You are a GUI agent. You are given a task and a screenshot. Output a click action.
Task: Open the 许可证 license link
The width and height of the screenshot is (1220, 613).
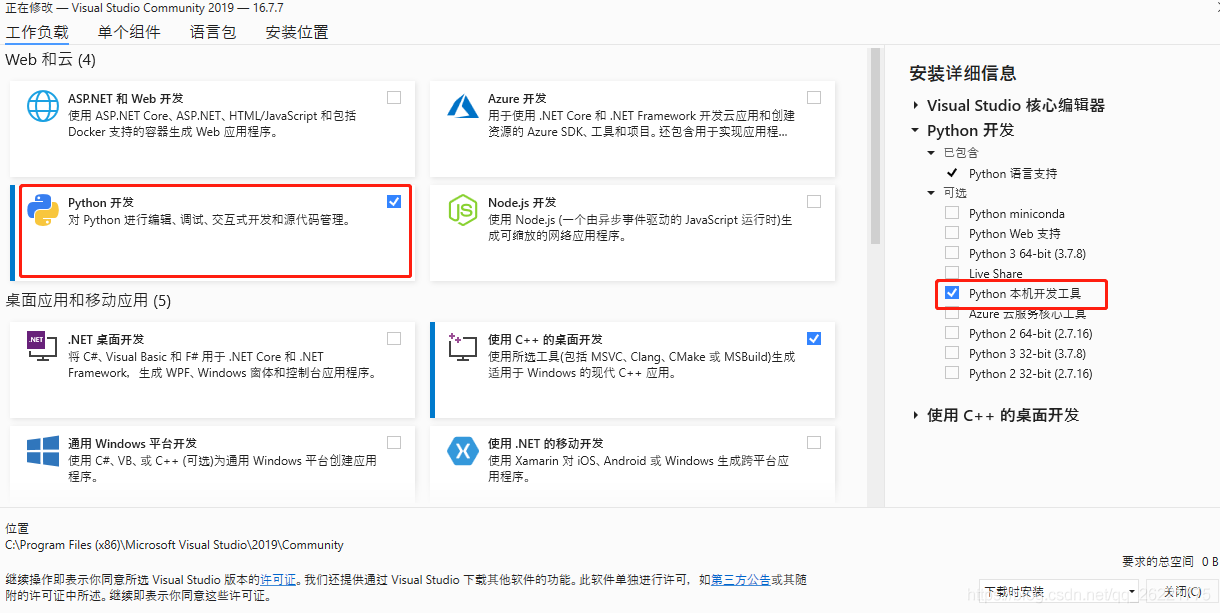coord(279,579)
